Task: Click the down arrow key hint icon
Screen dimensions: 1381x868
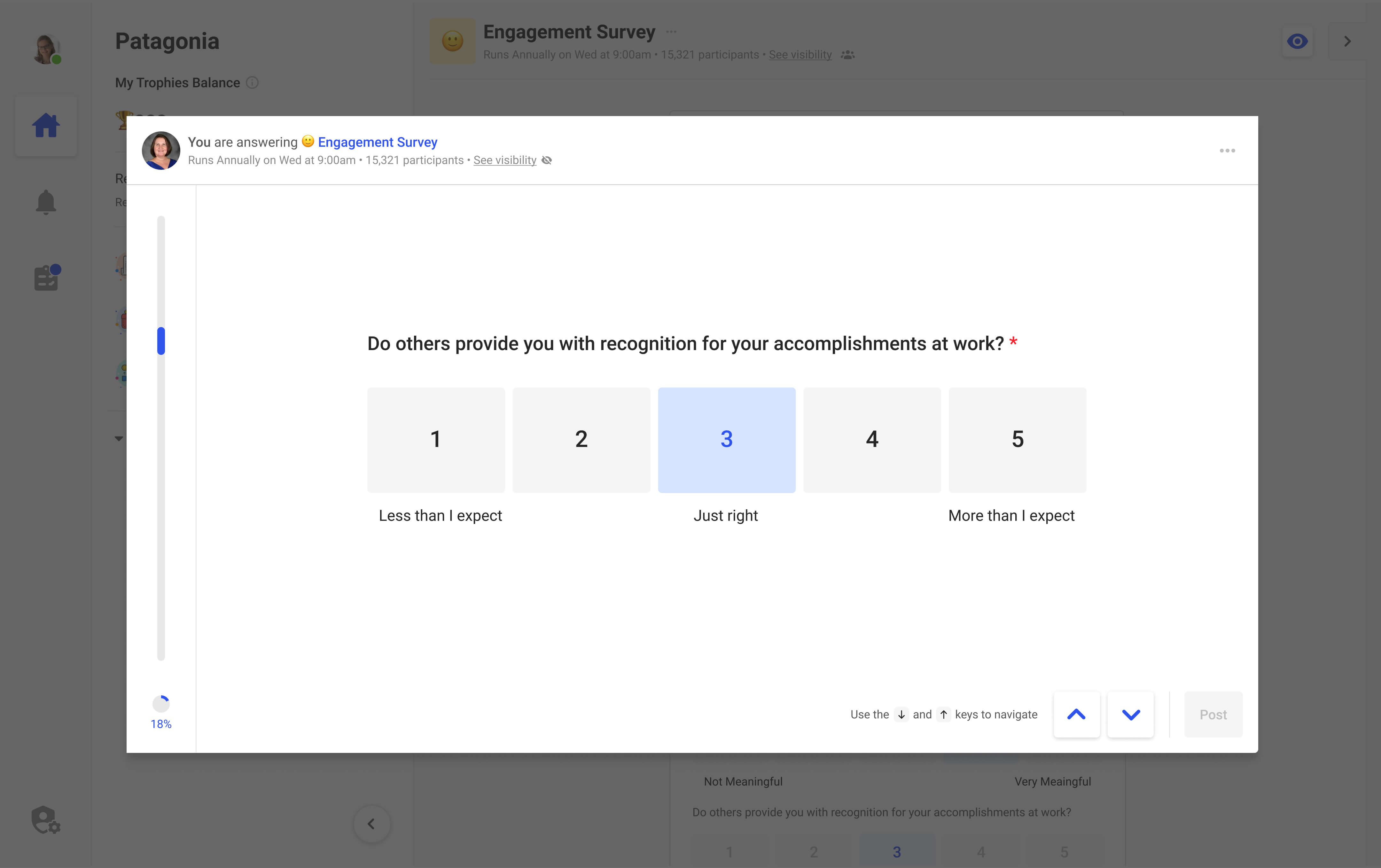Action: (x=901, y=714)
